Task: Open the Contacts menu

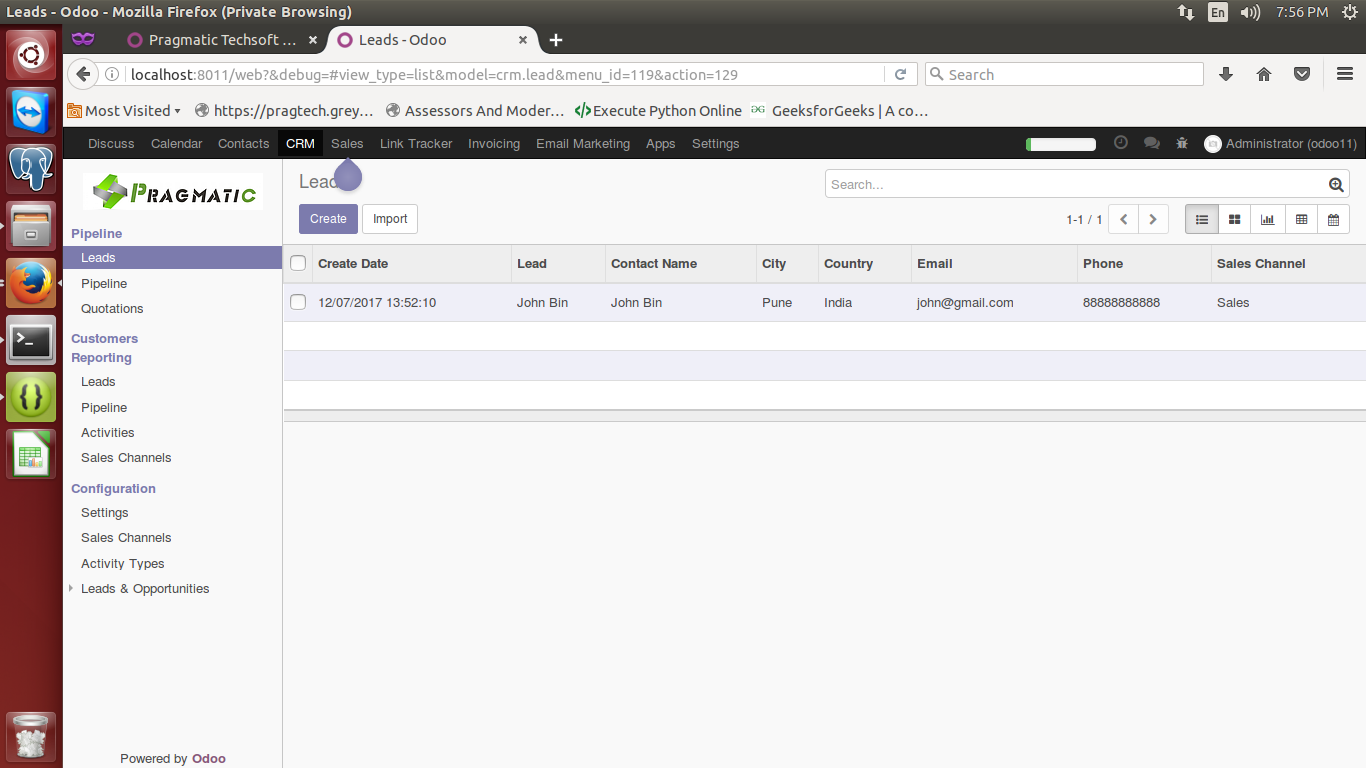Action: click(x=243, y=143)
